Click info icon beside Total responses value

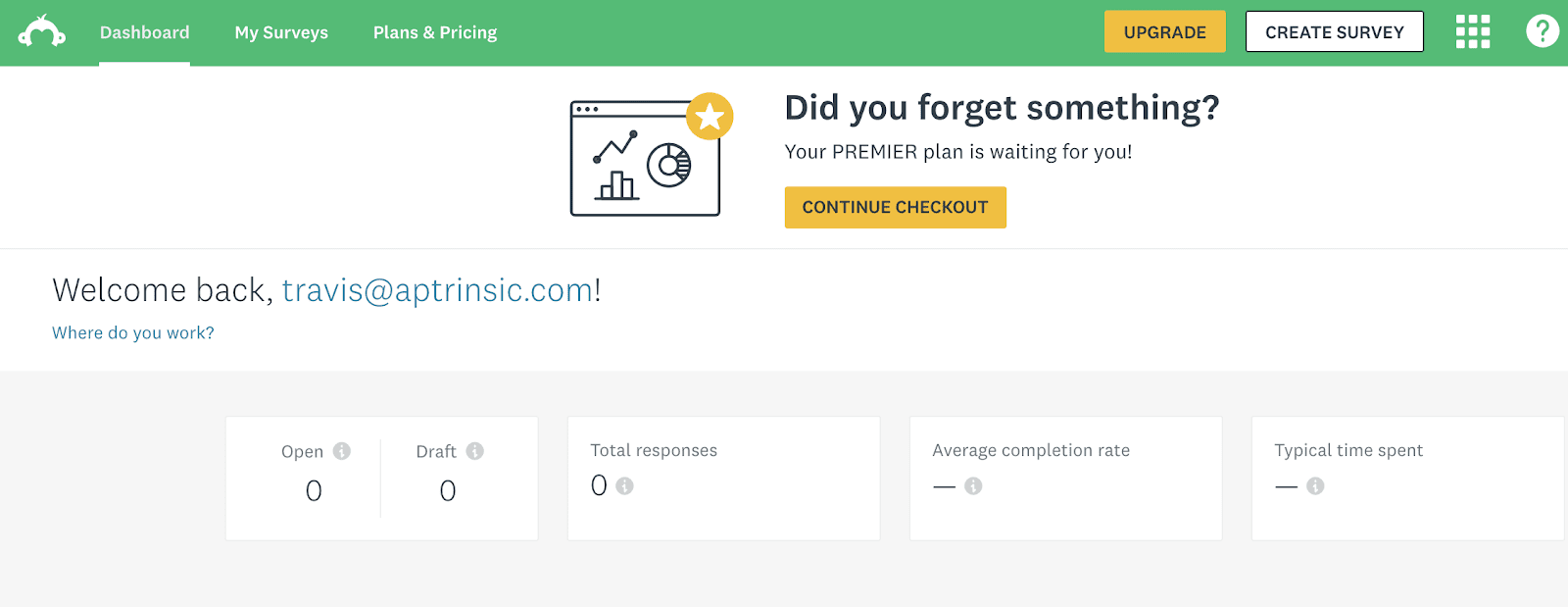click(x=625, y=485)
